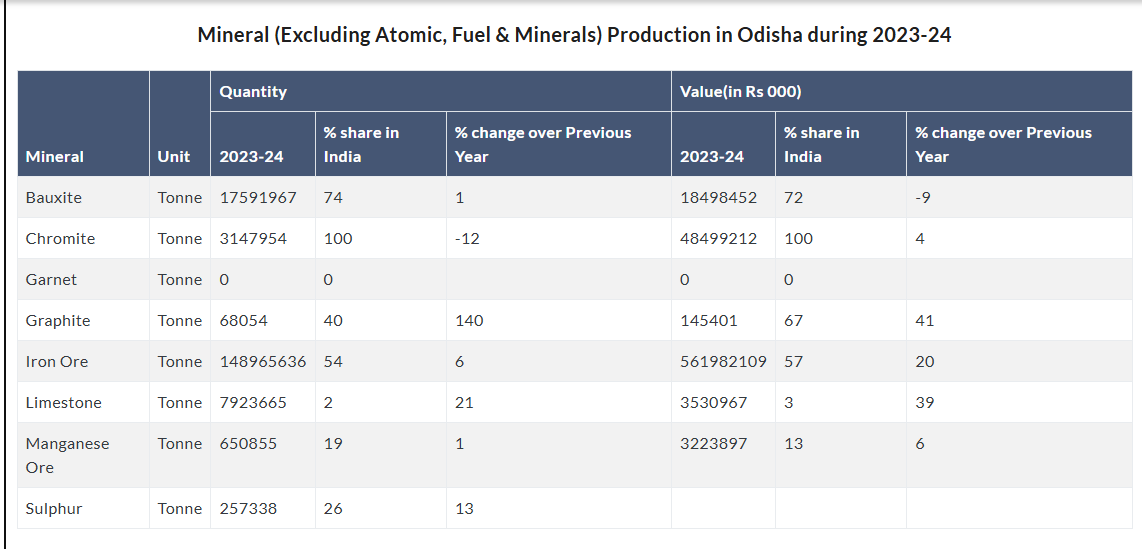Click the table title mentioning Odisha 2023-24
Image resolution: width=1142 pixels, height=549 pixels.
click(574, 35)
